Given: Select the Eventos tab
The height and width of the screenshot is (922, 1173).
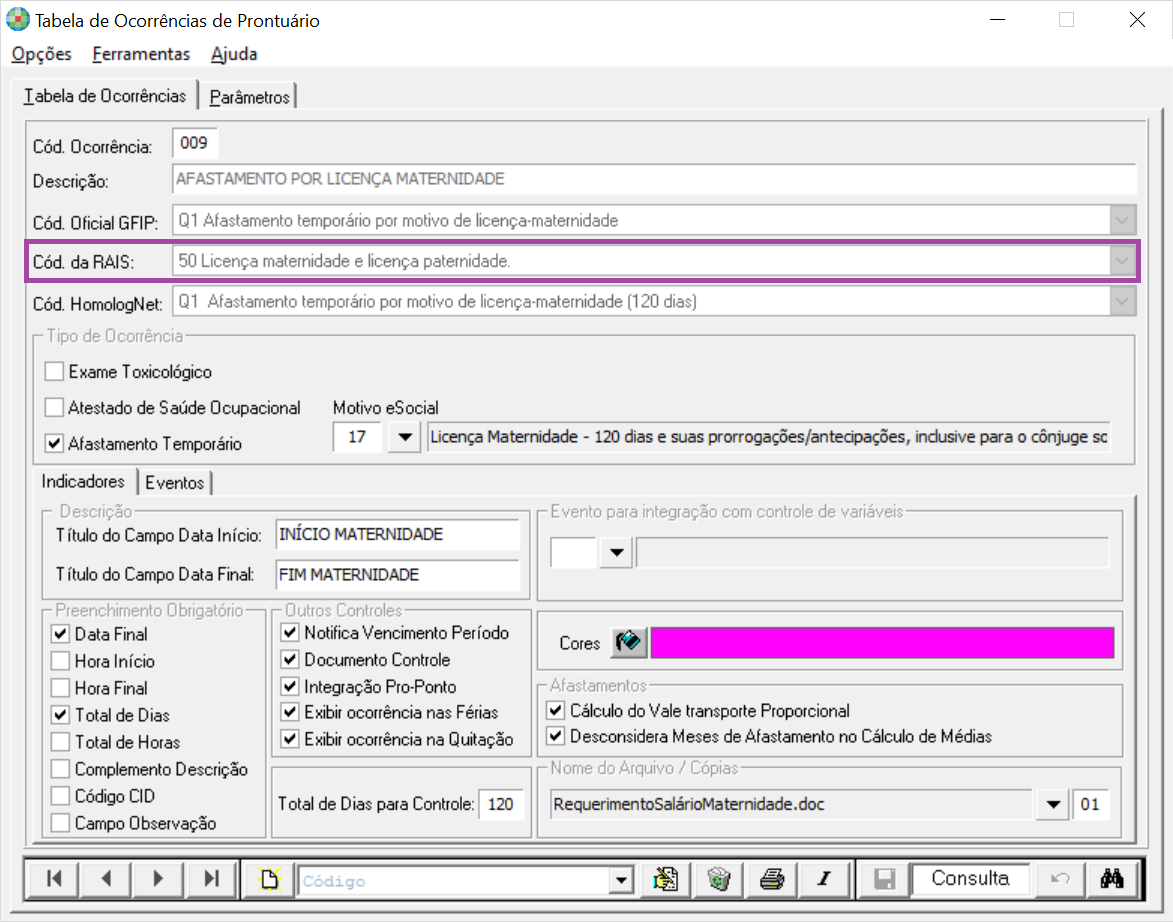Looking at the screenshot, I should pos(174,483).
